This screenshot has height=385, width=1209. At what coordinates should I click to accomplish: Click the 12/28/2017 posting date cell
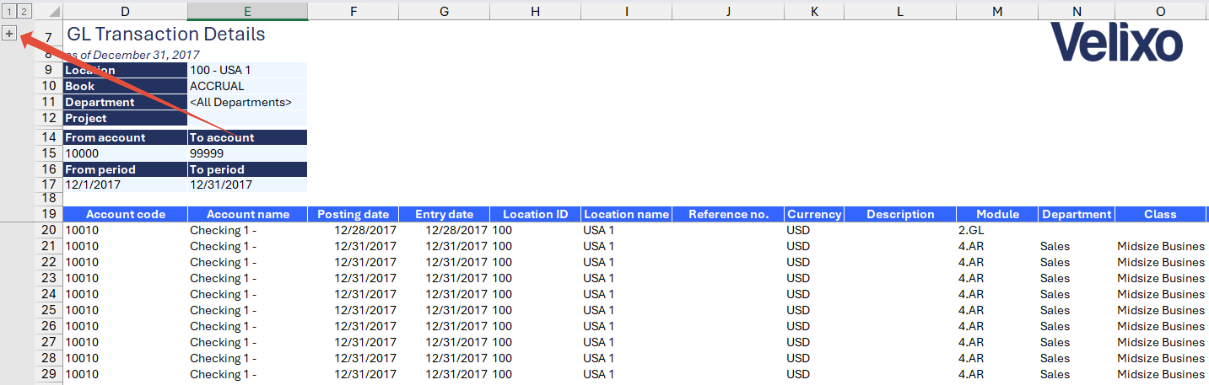tap(353, 230)
